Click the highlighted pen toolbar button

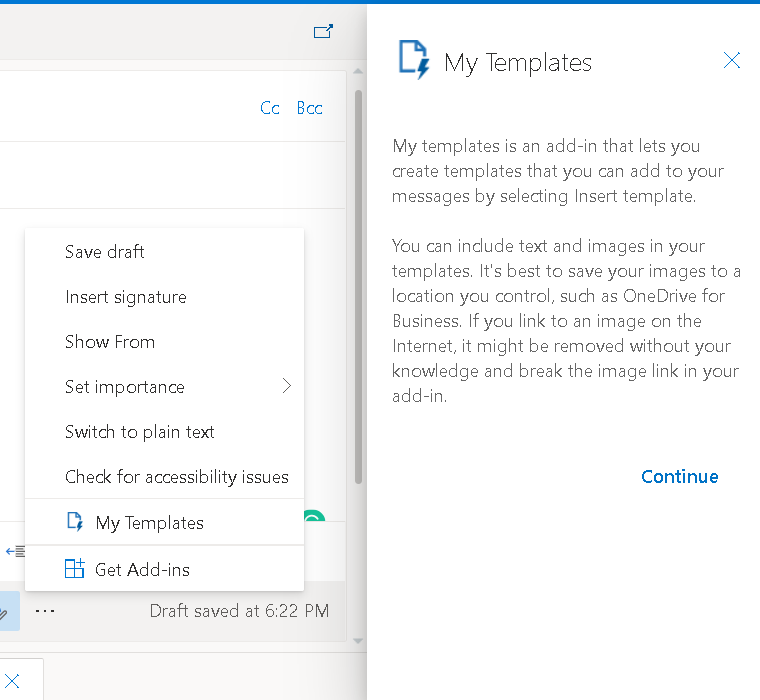click(8, 611)
